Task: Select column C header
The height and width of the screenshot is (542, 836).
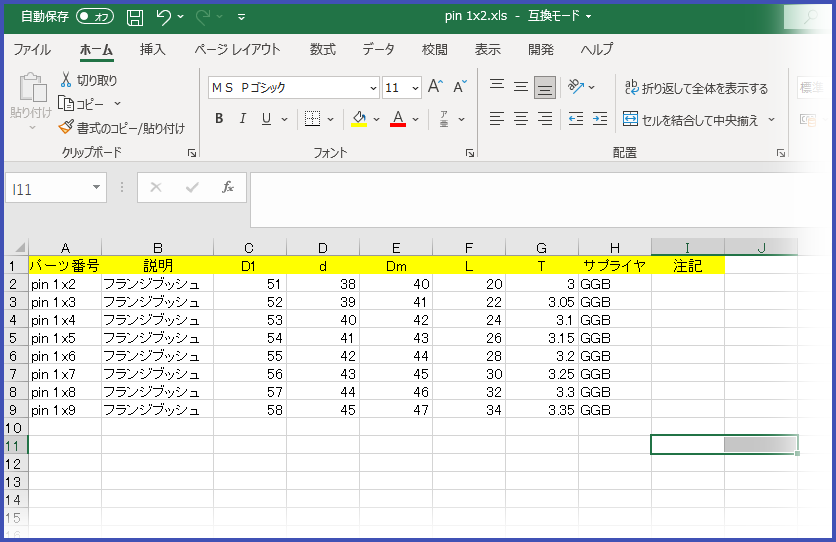Action: point(249,248)
